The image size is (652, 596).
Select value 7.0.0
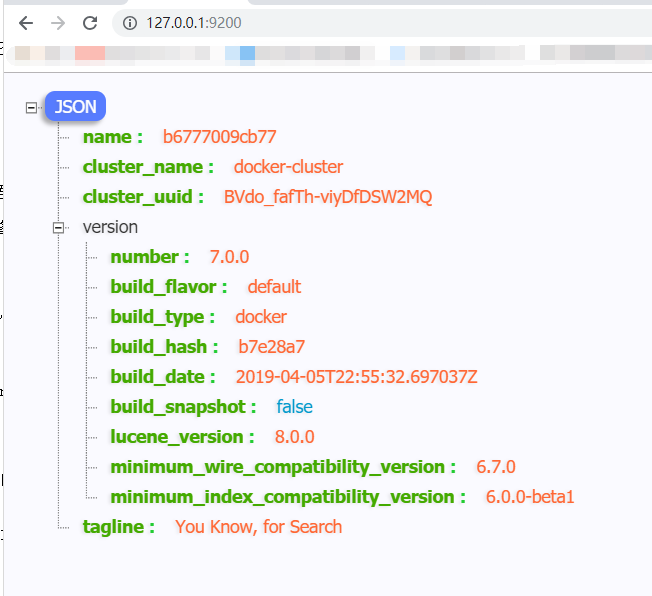point(229,257)
